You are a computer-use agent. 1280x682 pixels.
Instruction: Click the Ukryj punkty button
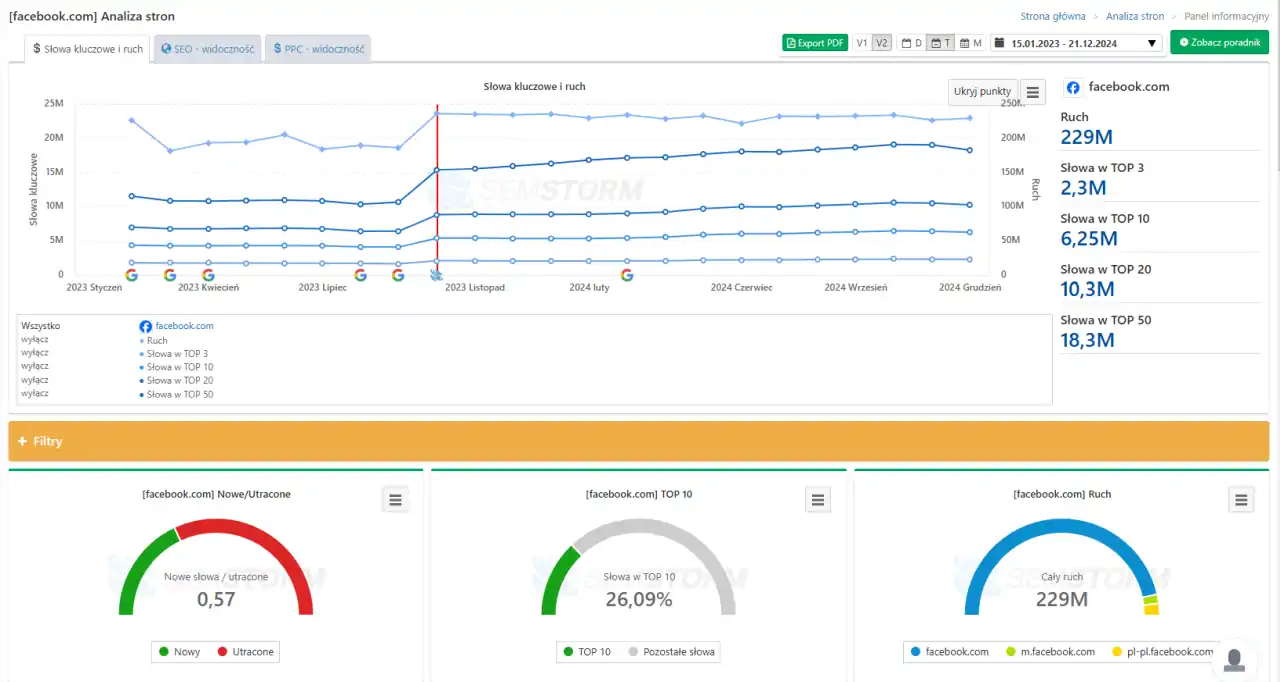pos(982,91)
